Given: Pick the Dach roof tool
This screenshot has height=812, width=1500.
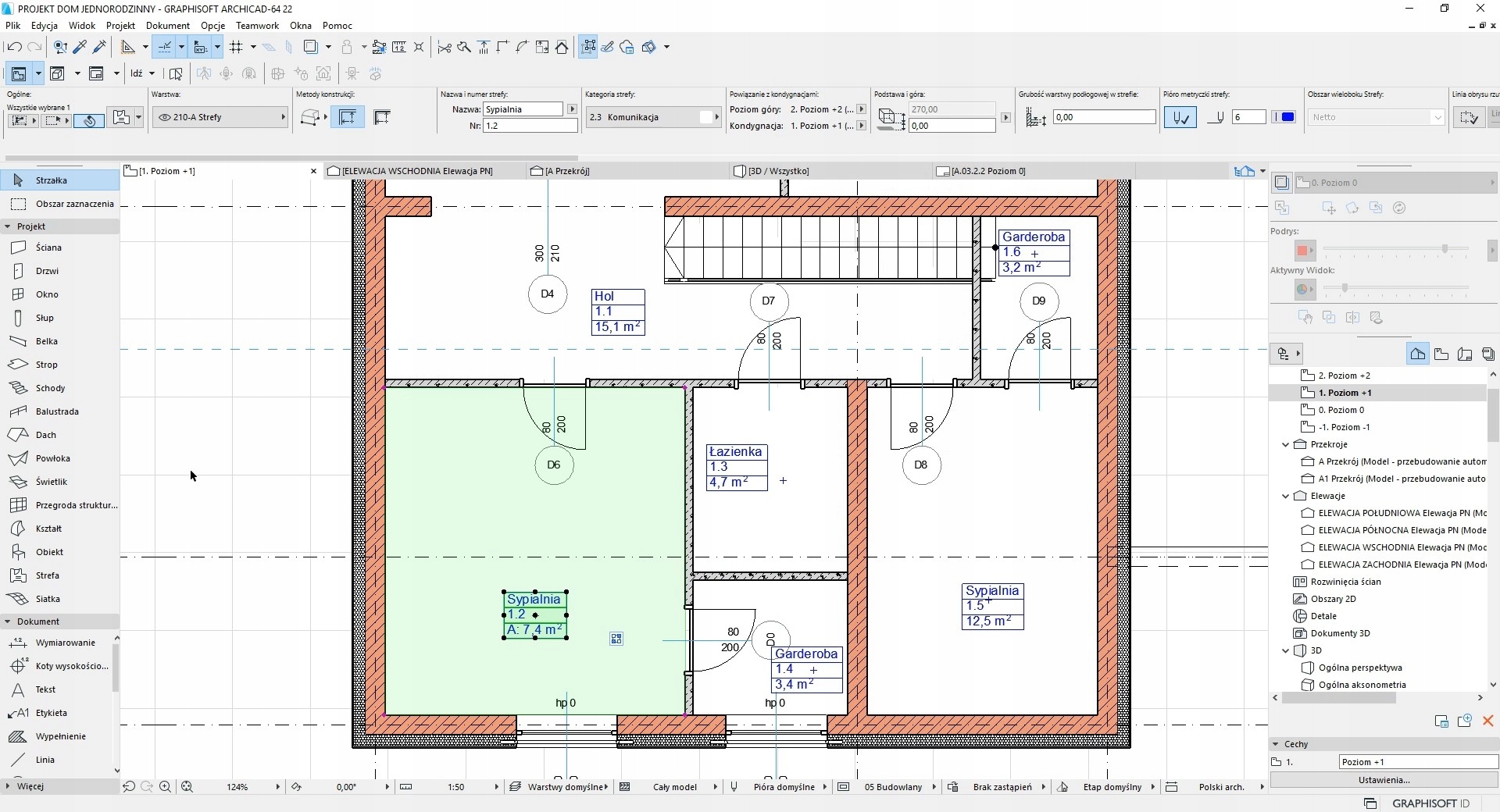Looking at the screenshot, I should 45,435.
